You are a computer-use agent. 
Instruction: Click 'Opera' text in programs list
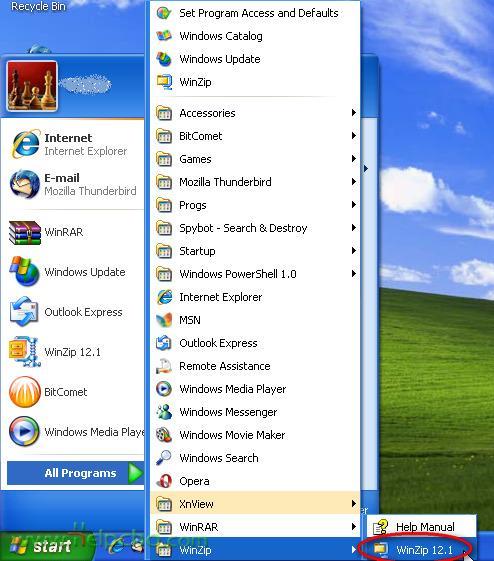(194, 482)
